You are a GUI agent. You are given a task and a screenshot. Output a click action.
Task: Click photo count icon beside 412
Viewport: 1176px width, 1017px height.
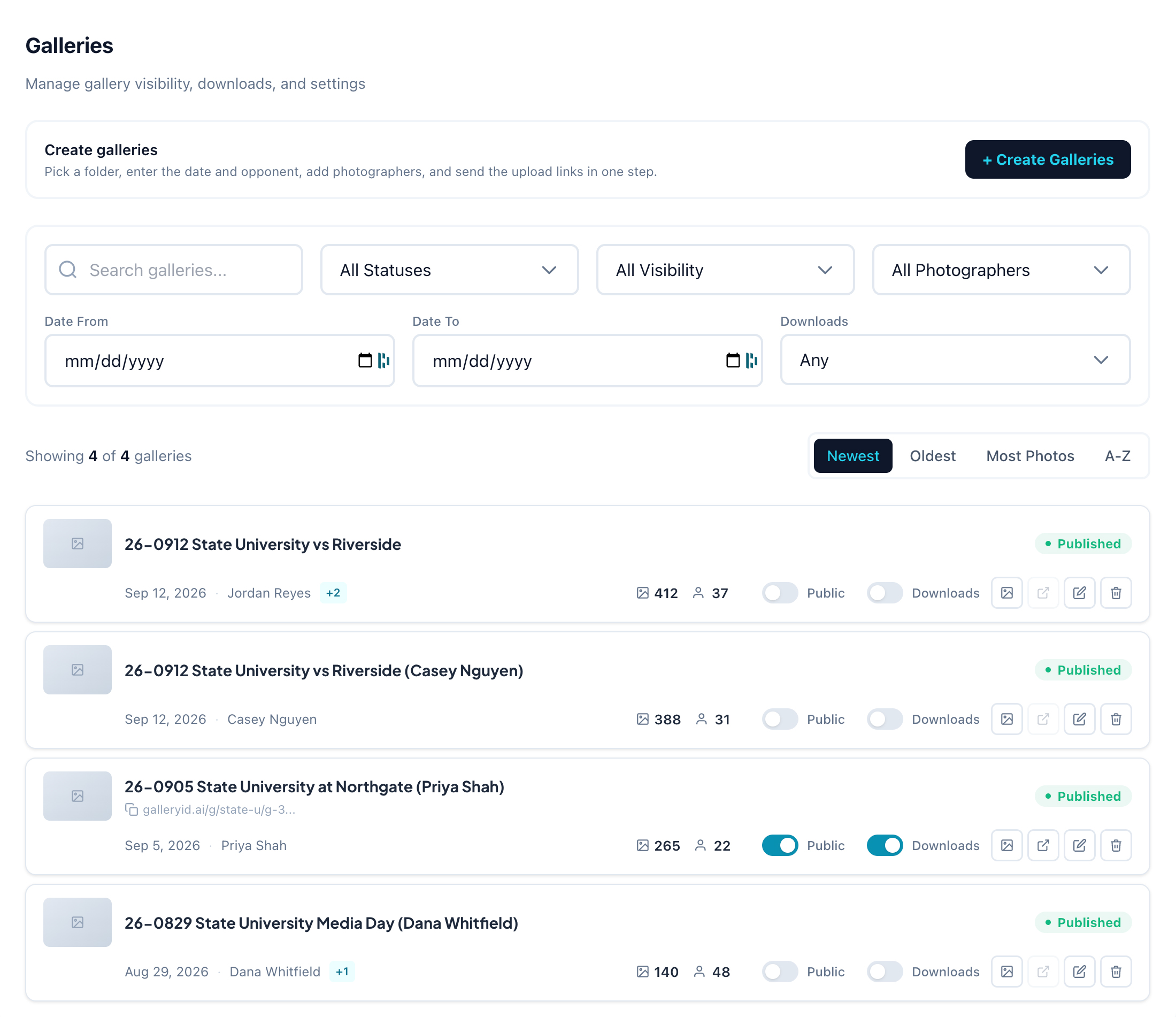tap(642, 593)
